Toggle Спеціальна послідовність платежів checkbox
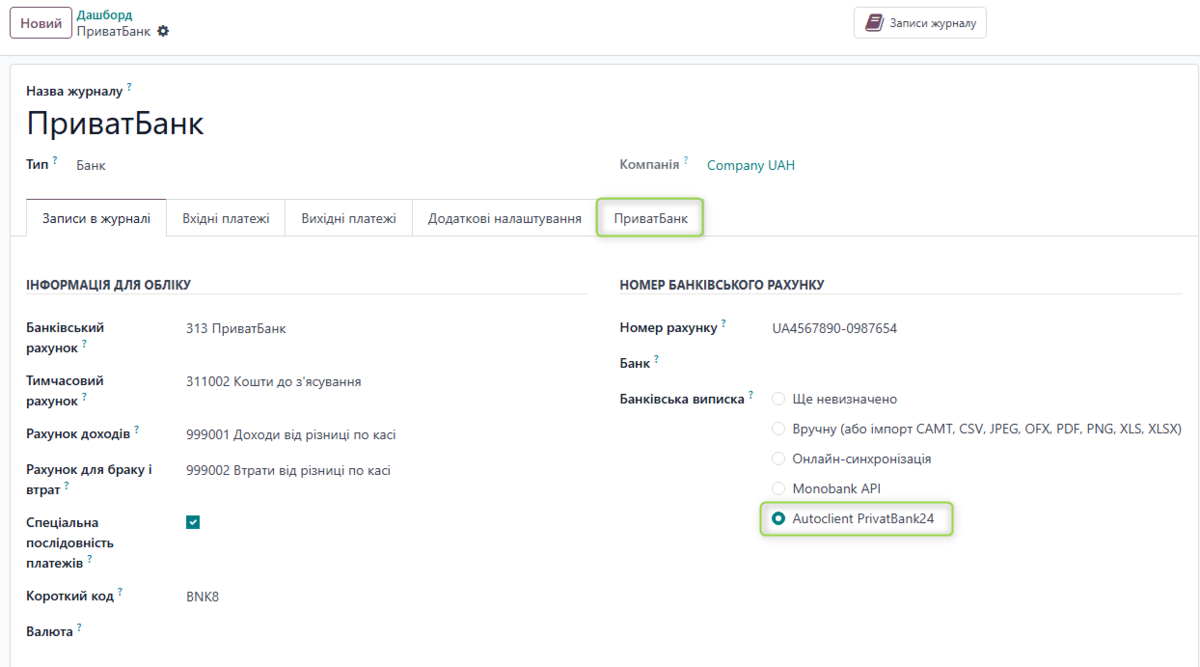The height and width of the screenshot is (667, 1200). pyautogui.click(x=193, y=522)
